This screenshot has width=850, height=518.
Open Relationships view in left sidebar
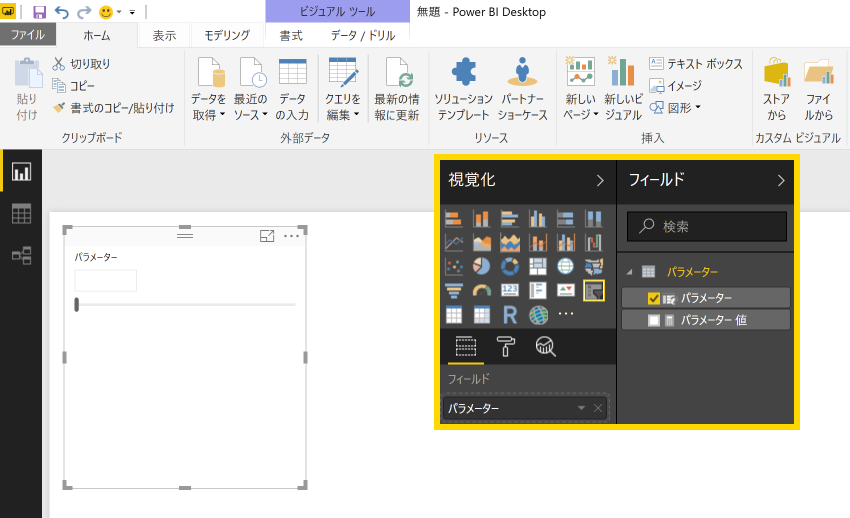pos(21,255)
